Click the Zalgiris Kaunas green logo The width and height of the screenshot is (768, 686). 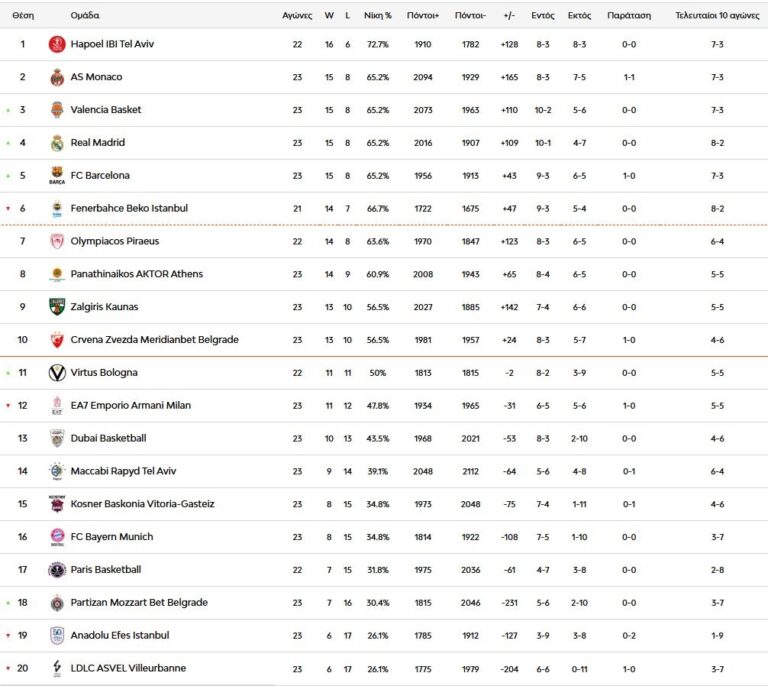pos(56,307)
